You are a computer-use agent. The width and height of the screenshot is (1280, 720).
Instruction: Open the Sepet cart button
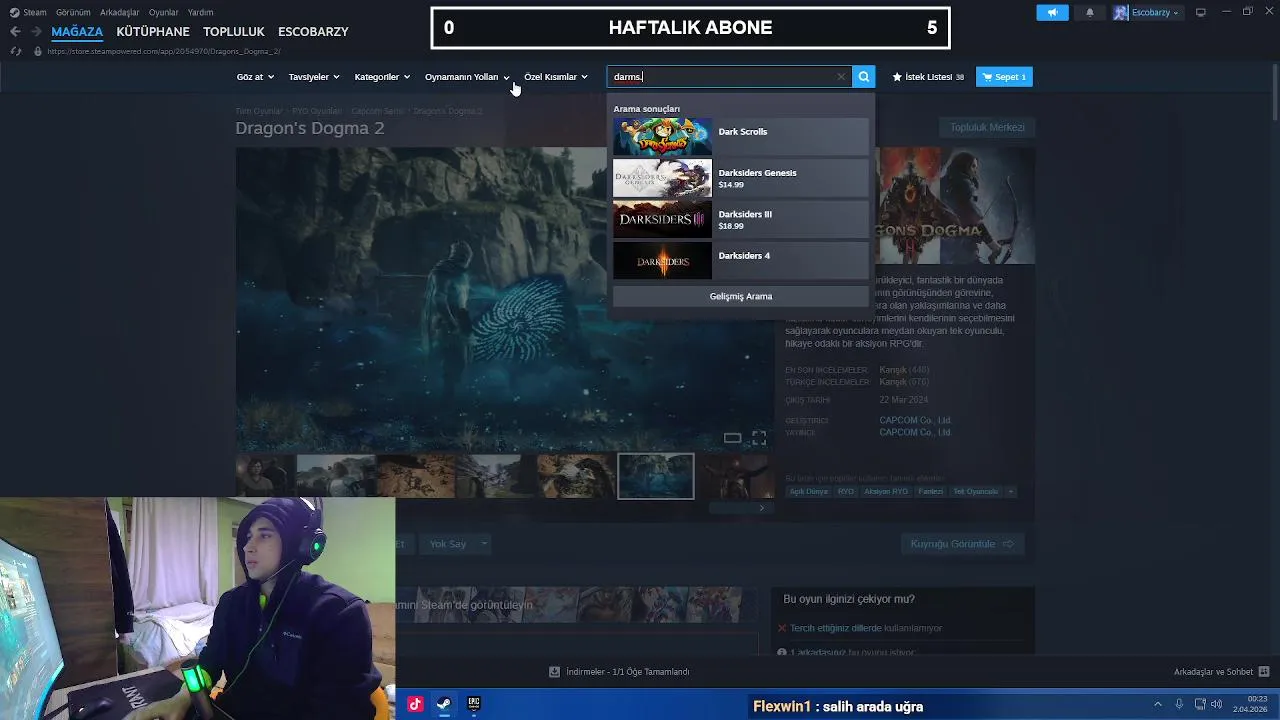pyautogui.click(x=1004, y=77)
